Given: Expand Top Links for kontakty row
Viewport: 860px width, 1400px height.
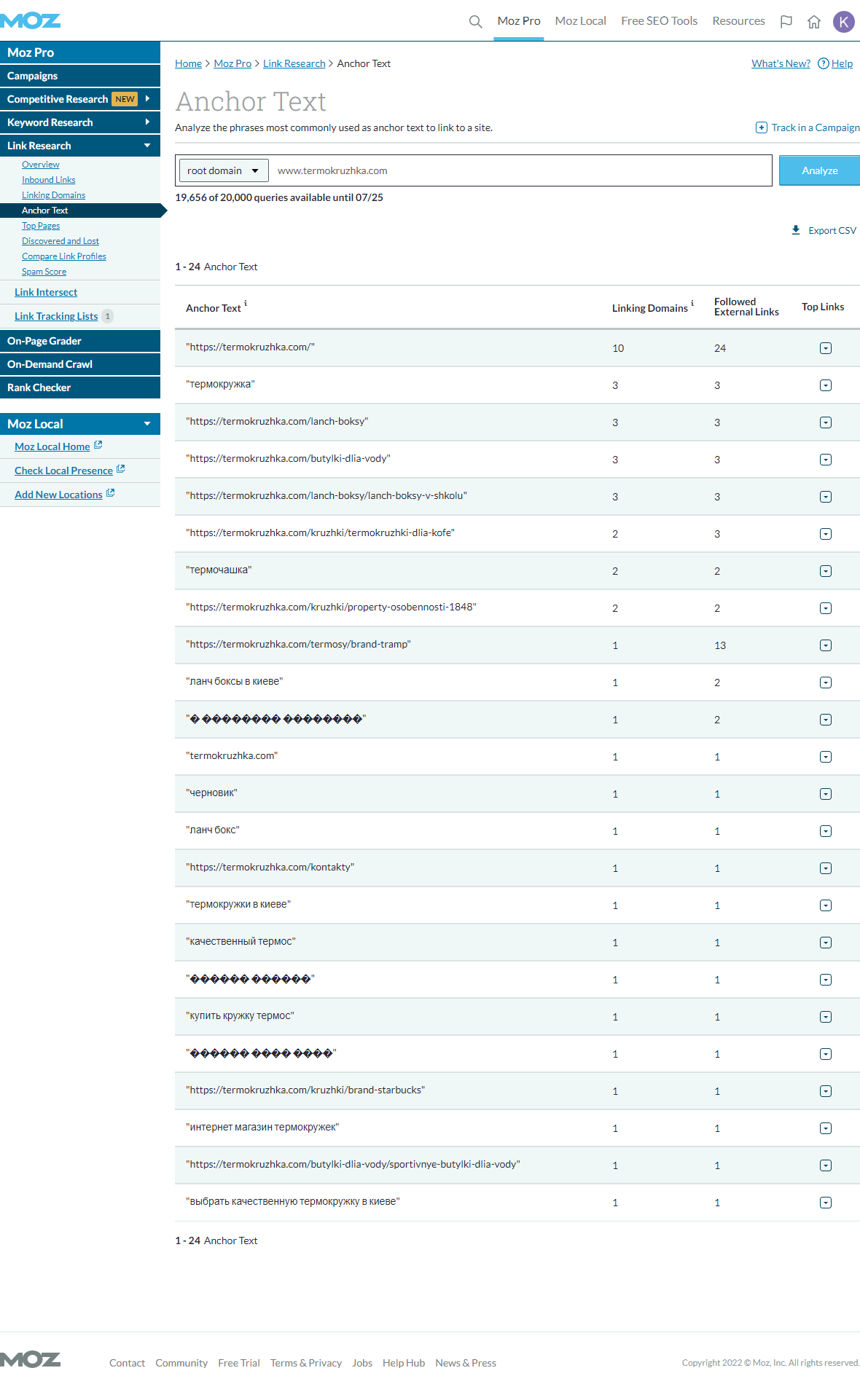Looking at the screenshot, I should point(826,868).
